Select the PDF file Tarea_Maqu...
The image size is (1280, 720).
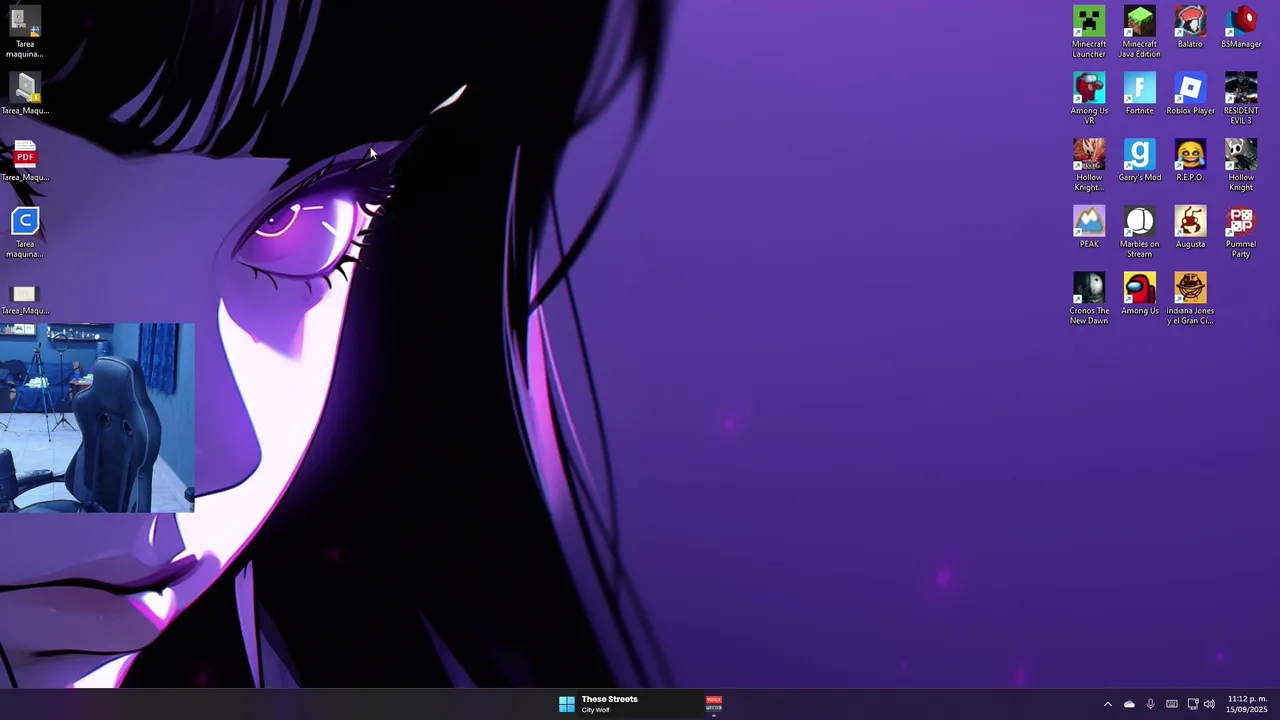(x=25, y=161)
